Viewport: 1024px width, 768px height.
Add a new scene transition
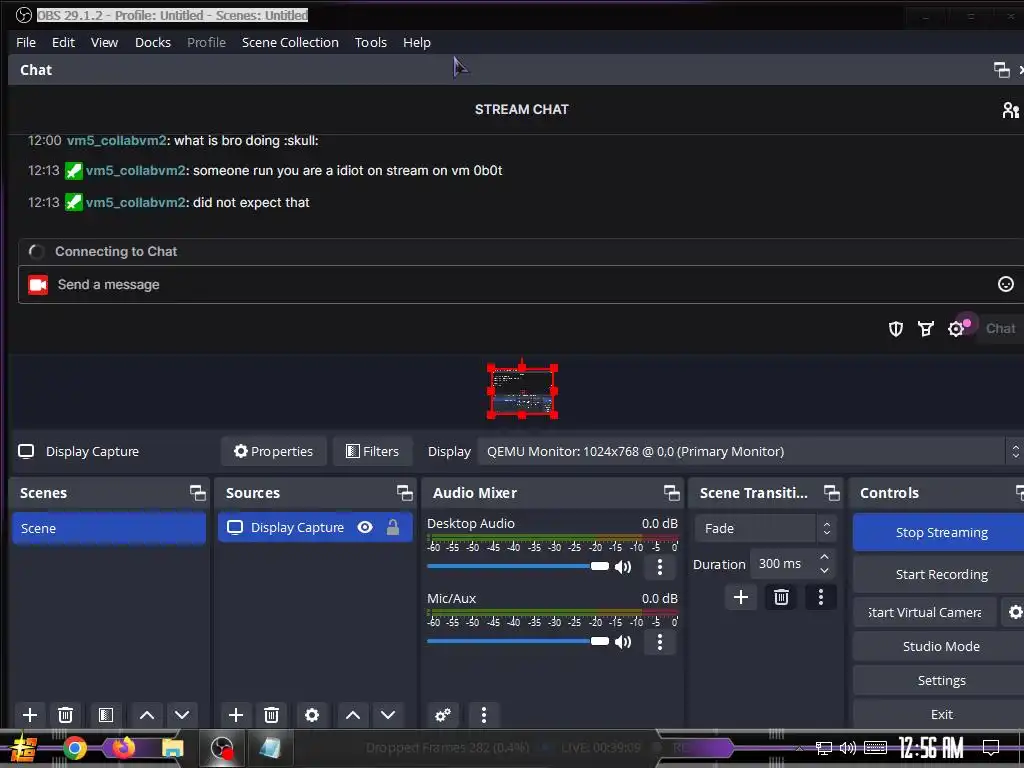pos(741,597)
